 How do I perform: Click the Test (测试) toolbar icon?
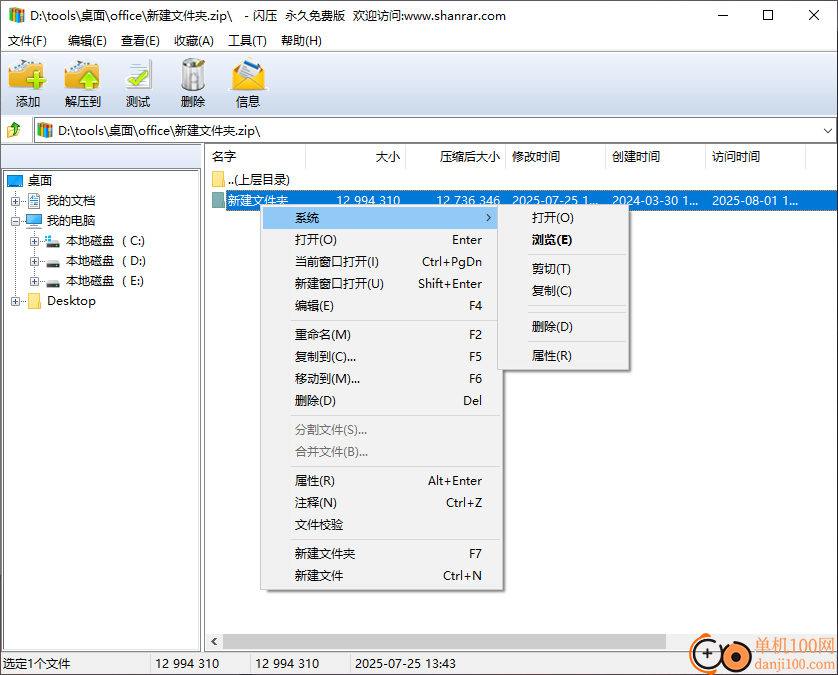tap(138, 75)
